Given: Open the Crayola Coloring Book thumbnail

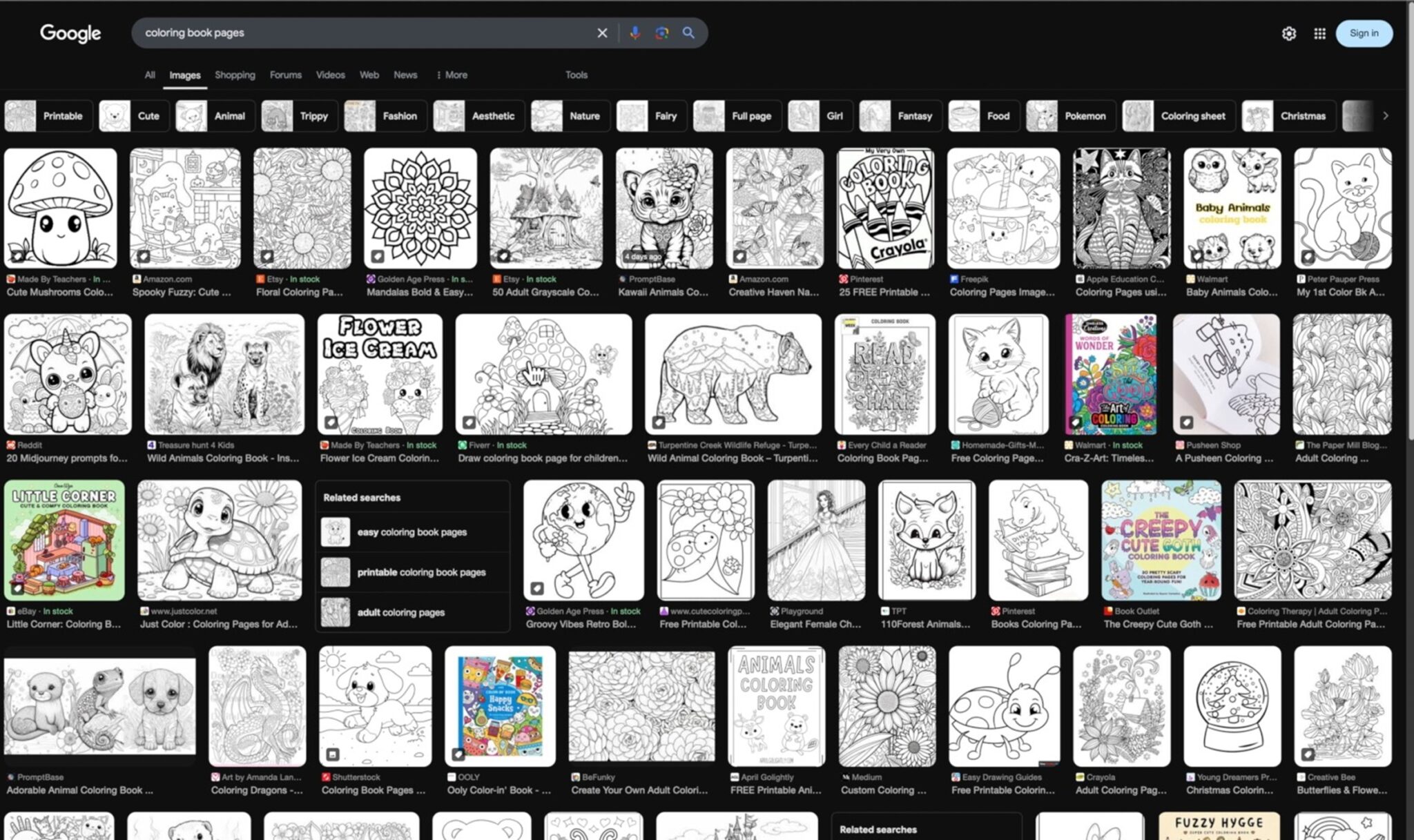Looking at the screenshot, I should (885, 208).
